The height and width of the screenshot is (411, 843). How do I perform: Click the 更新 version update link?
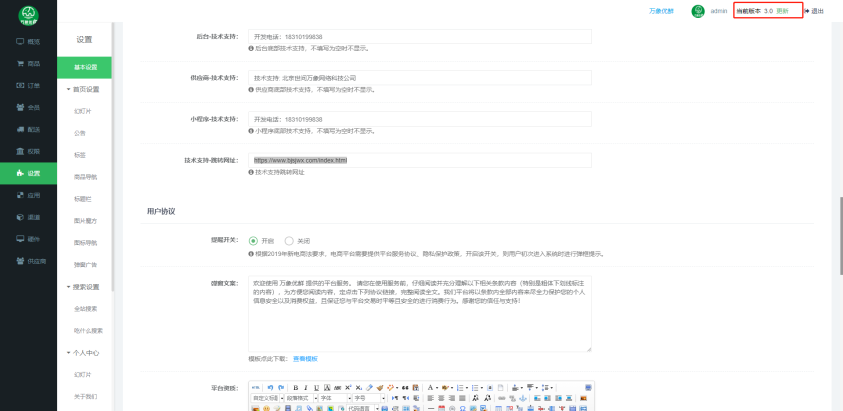[x=782, y=11]
